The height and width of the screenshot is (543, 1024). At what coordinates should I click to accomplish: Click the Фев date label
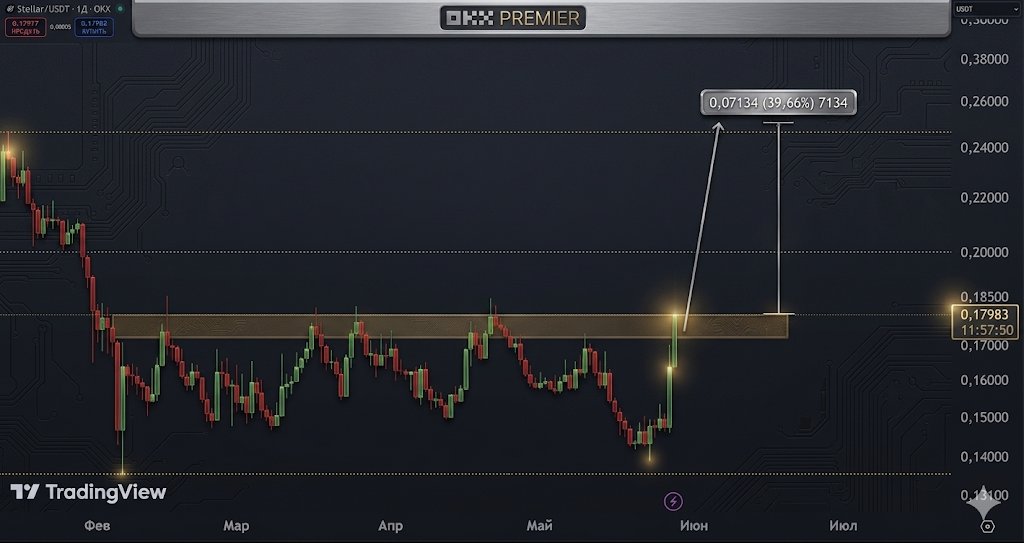pyautogui.click(x=97, y=526)
